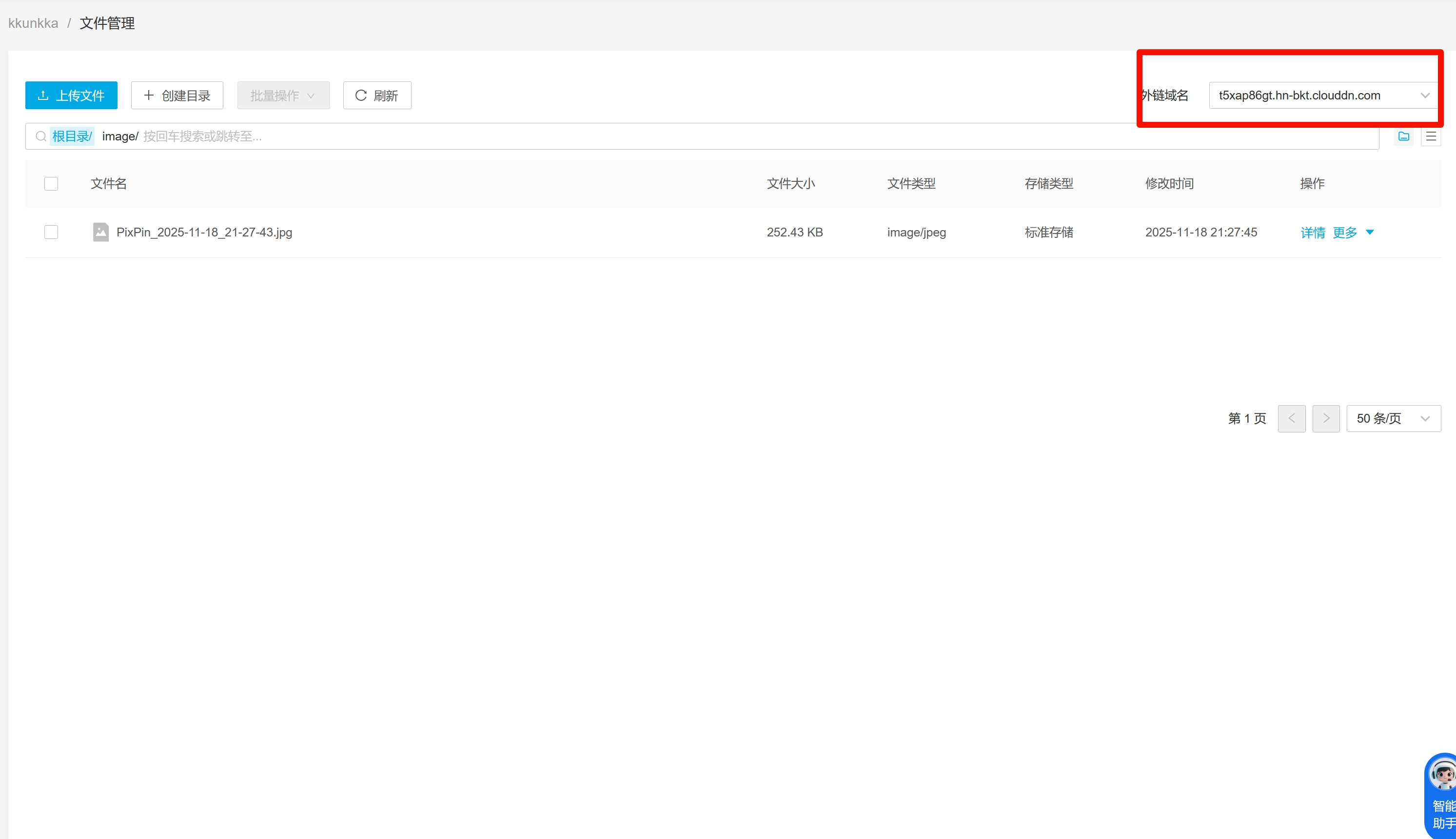
Task: Click the upload file button
Action: 71,95
